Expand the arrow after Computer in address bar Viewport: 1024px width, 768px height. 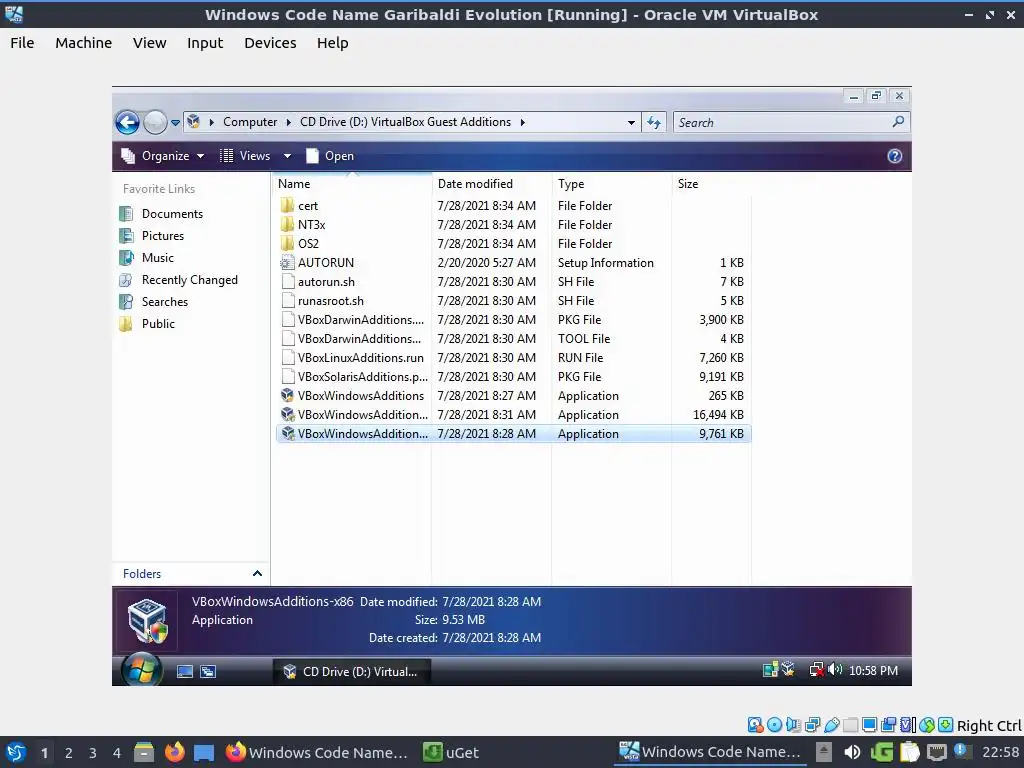(x=288, y=122)
